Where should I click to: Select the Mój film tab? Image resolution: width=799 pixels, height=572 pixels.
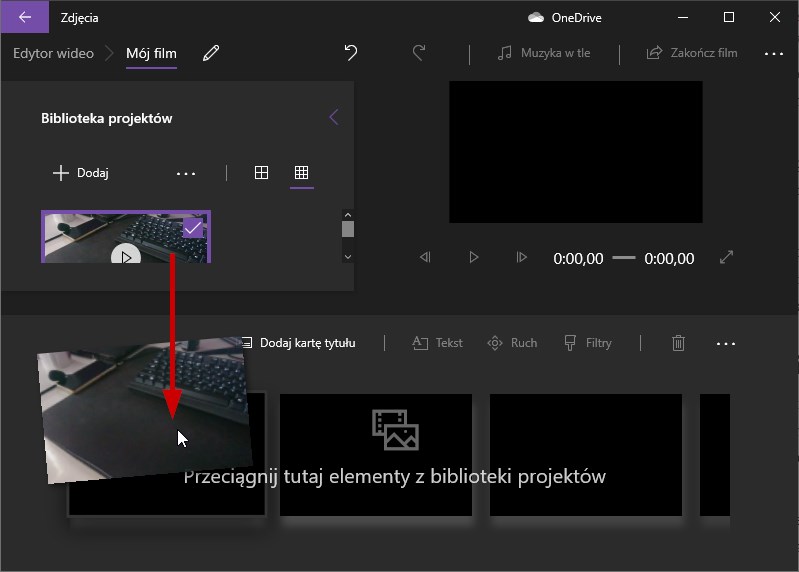point(151,53)
